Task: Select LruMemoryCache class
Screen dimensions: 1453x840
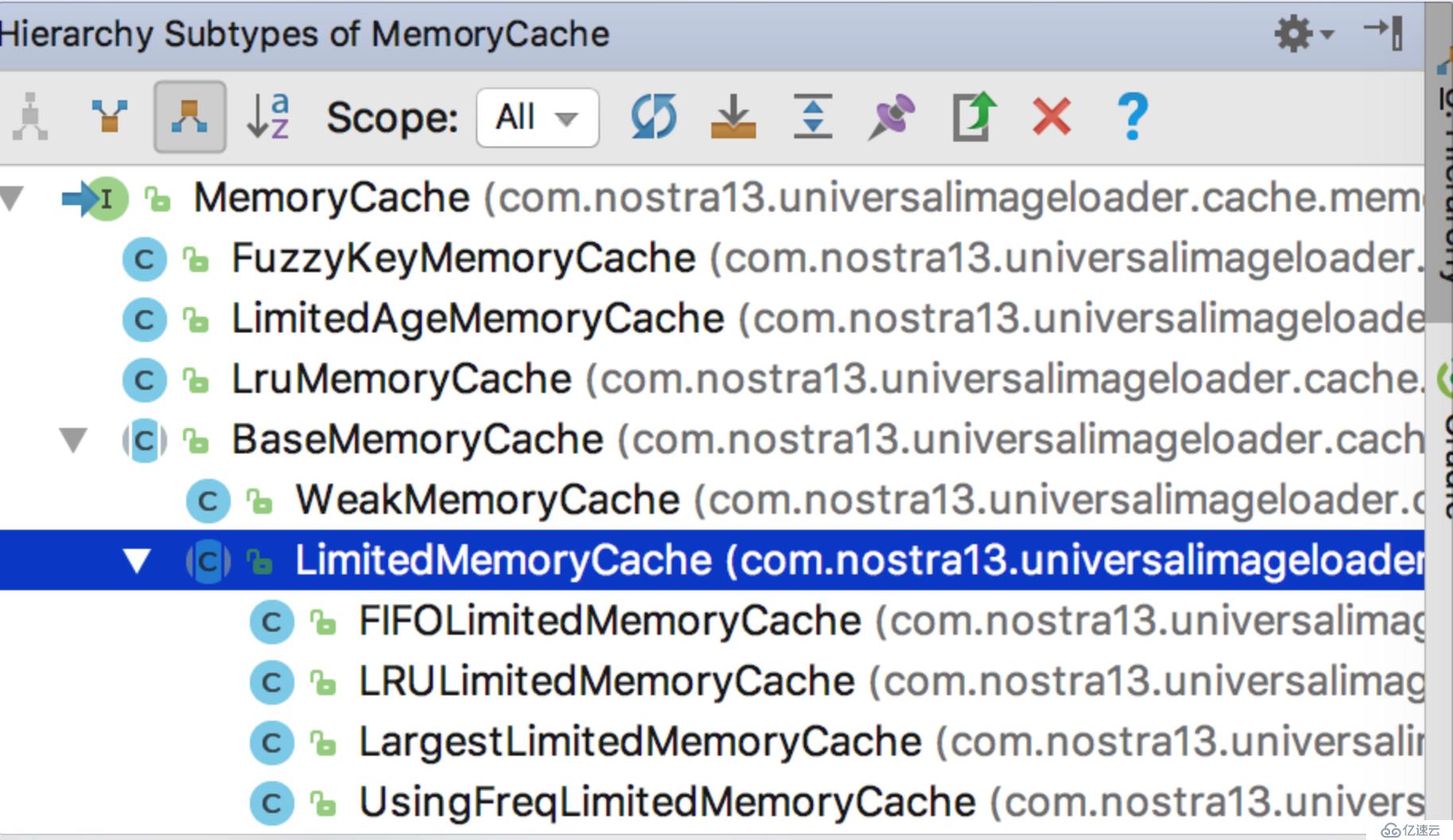Action: coord(712,379)
